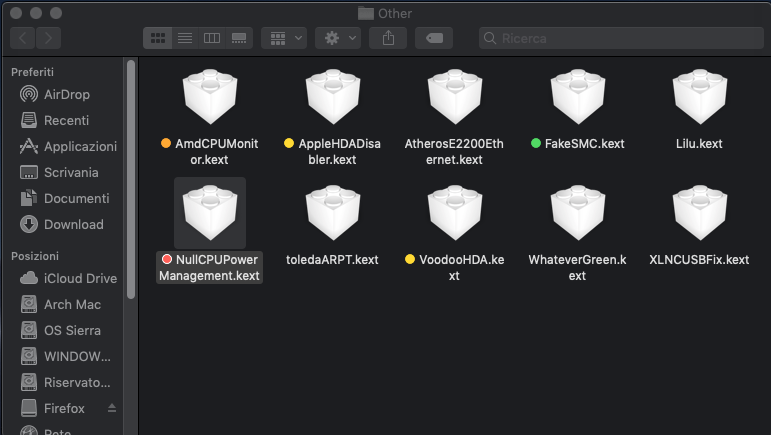Switch to icon view

(157, 38)
